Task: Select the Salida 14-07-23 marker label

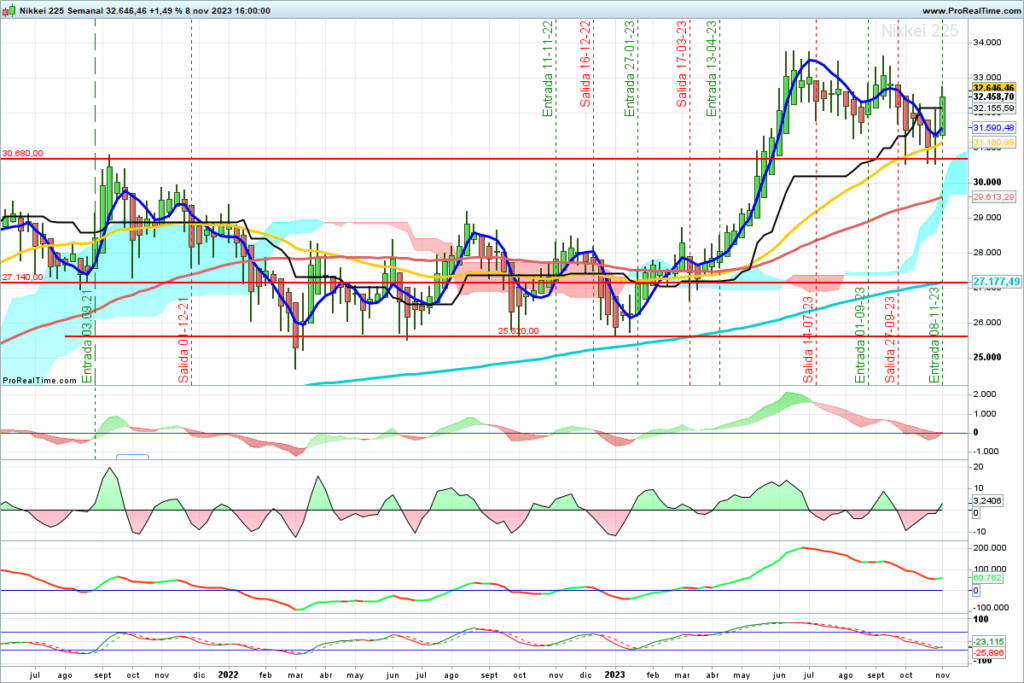Action: (808, 340)
